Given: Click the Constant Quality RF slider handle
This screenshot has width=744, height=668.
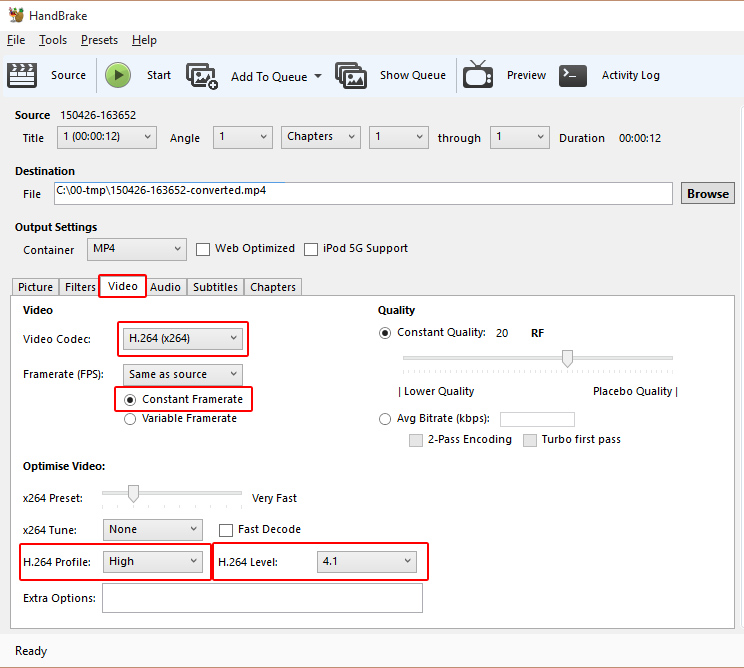Looking at the screenshot, I should [567, 359].
